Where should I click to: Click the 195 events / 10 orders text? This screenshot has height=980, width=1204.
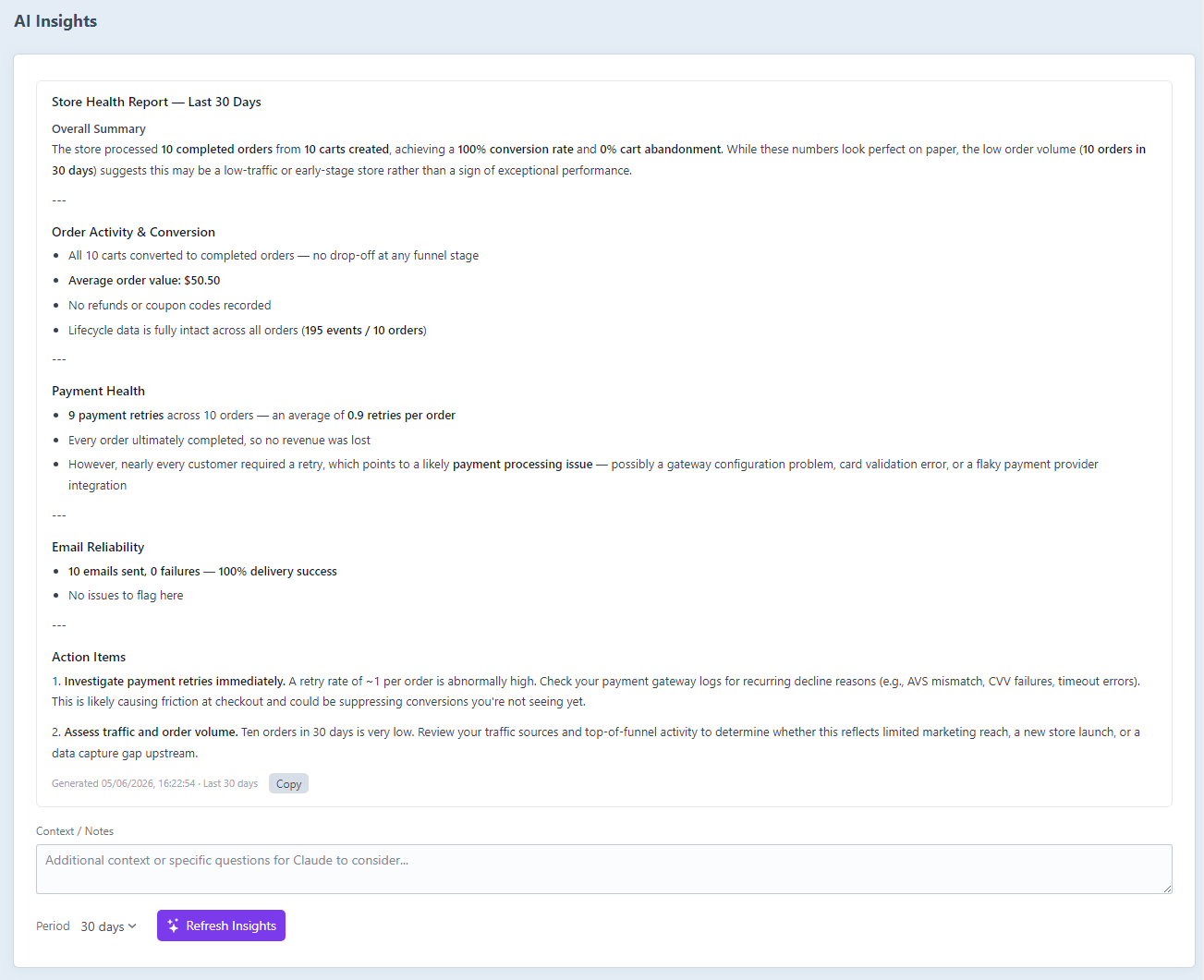coord(364,330)
